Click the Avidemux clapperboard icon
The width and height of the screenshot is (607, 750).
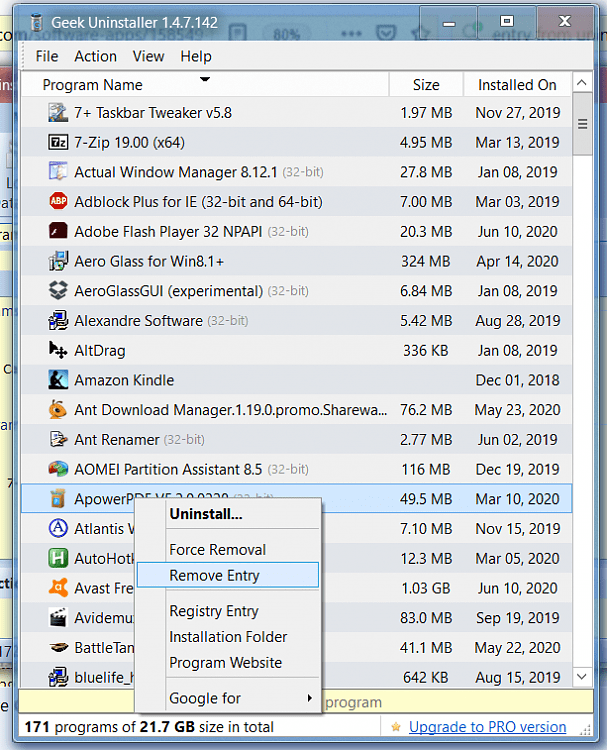[58, 618]
